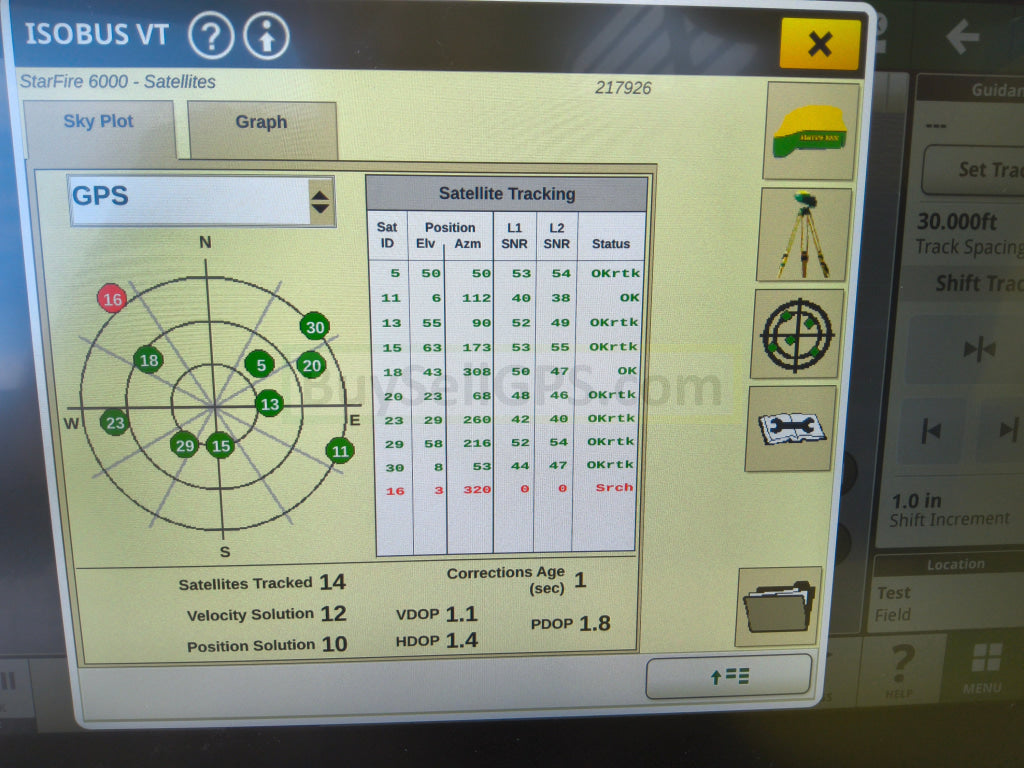This screenshot has width=1024, height=768.
Task: Click 1.0 in Shift Increment in background
Action: pos(950,510)
